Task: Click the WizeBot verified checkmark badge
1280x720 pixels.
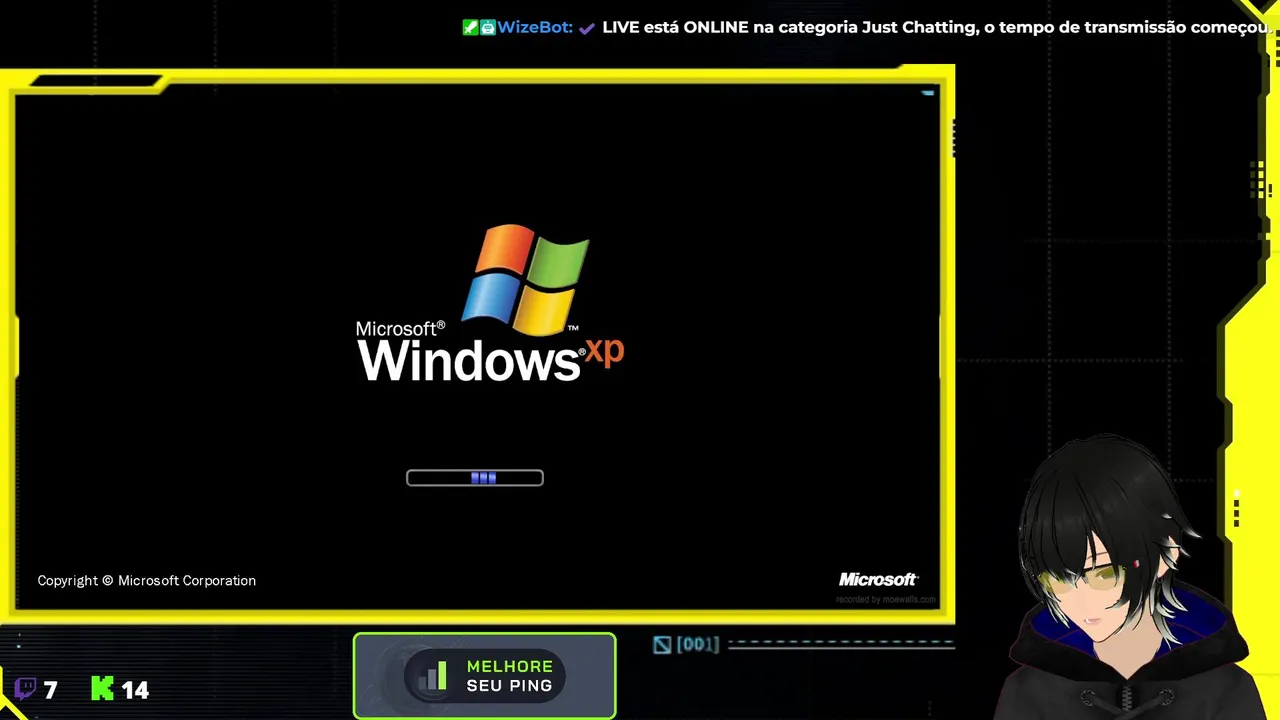Action: [587, 28]
